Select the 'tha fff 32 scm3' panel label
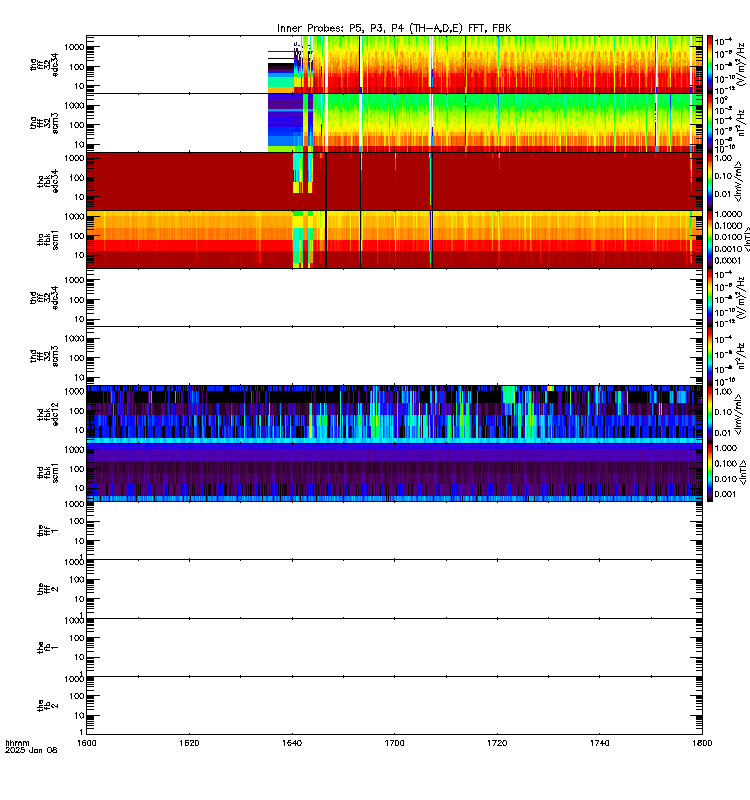The width and height of the screenshot is (750, 800). (x=44, y=123)
